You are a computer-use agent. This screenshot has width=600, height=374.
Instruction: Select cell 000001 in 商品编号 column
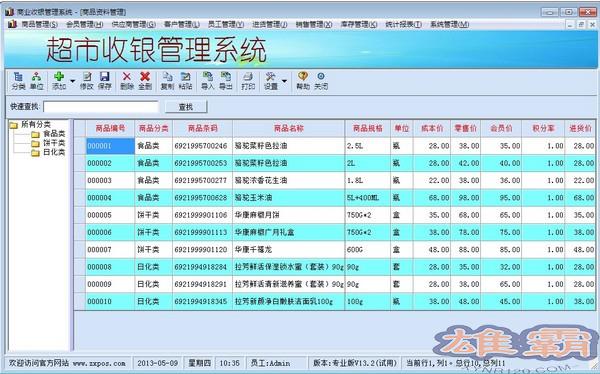[110, 146]
